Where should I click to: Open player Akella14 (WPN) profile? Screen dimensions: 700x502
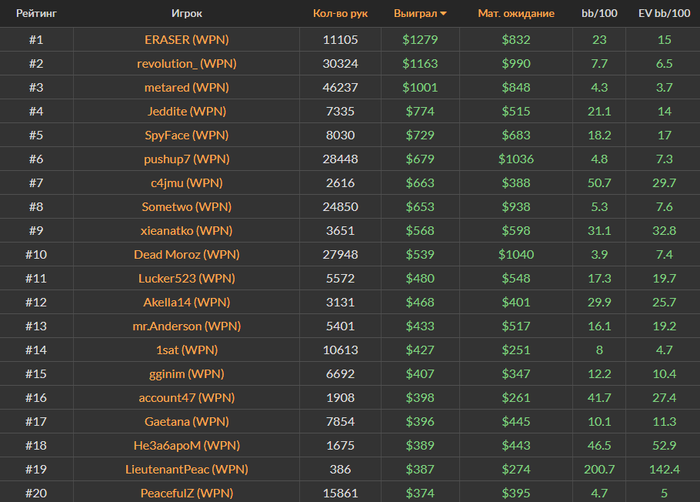[x=187, y=302]
